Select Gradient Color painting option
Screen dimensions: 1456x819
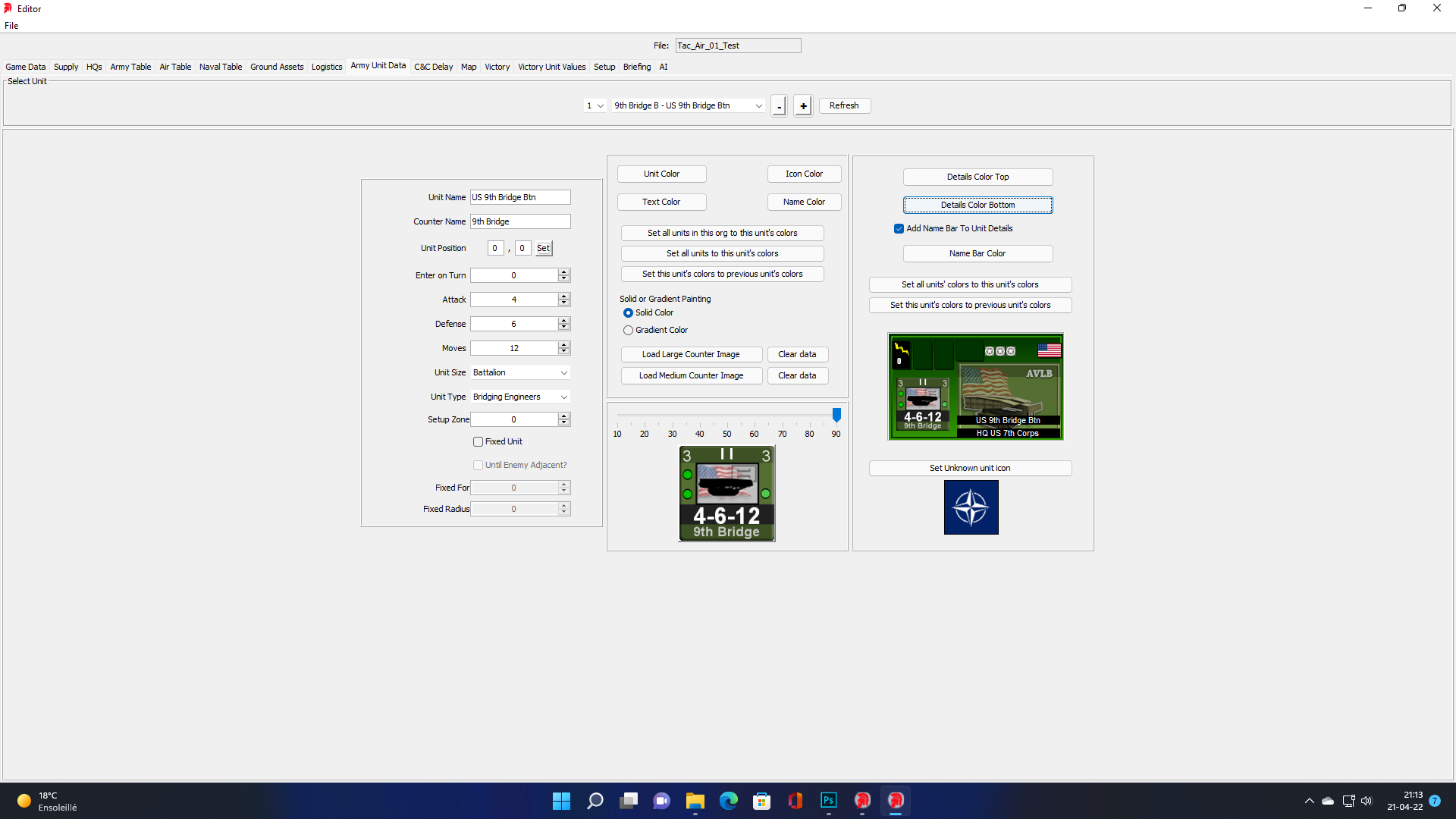(628, 330)
